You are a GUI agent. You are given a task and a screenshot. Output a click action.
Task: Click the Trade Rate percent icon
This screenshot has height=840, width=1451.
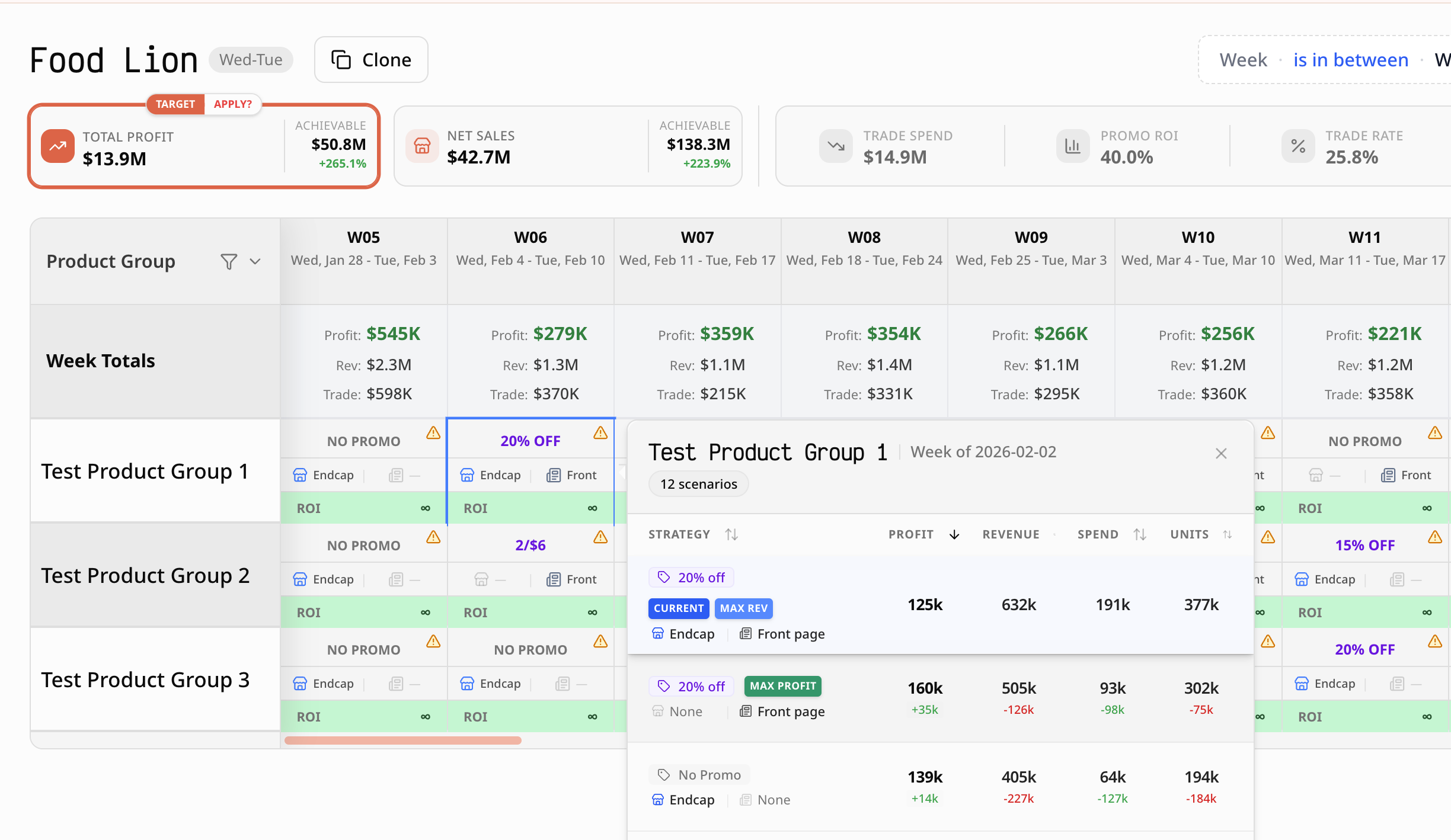(1298, 146)
